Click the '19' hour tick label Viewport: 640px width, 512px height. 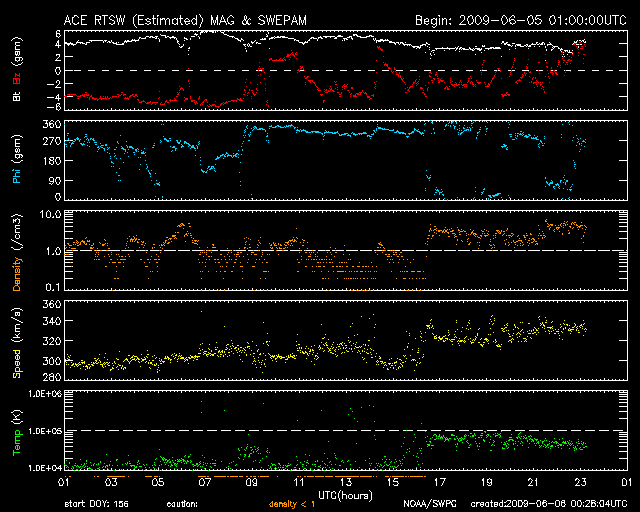(x=487, y=482)
